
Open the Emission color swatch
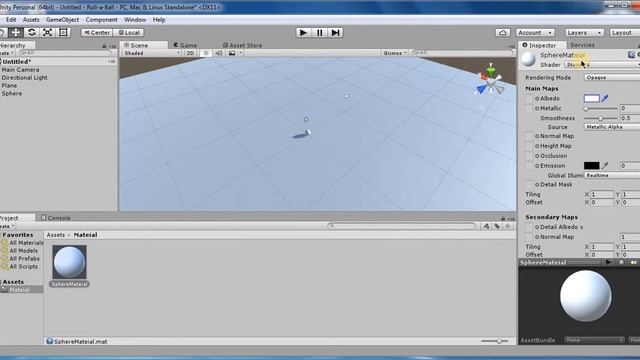click(592, 166)
